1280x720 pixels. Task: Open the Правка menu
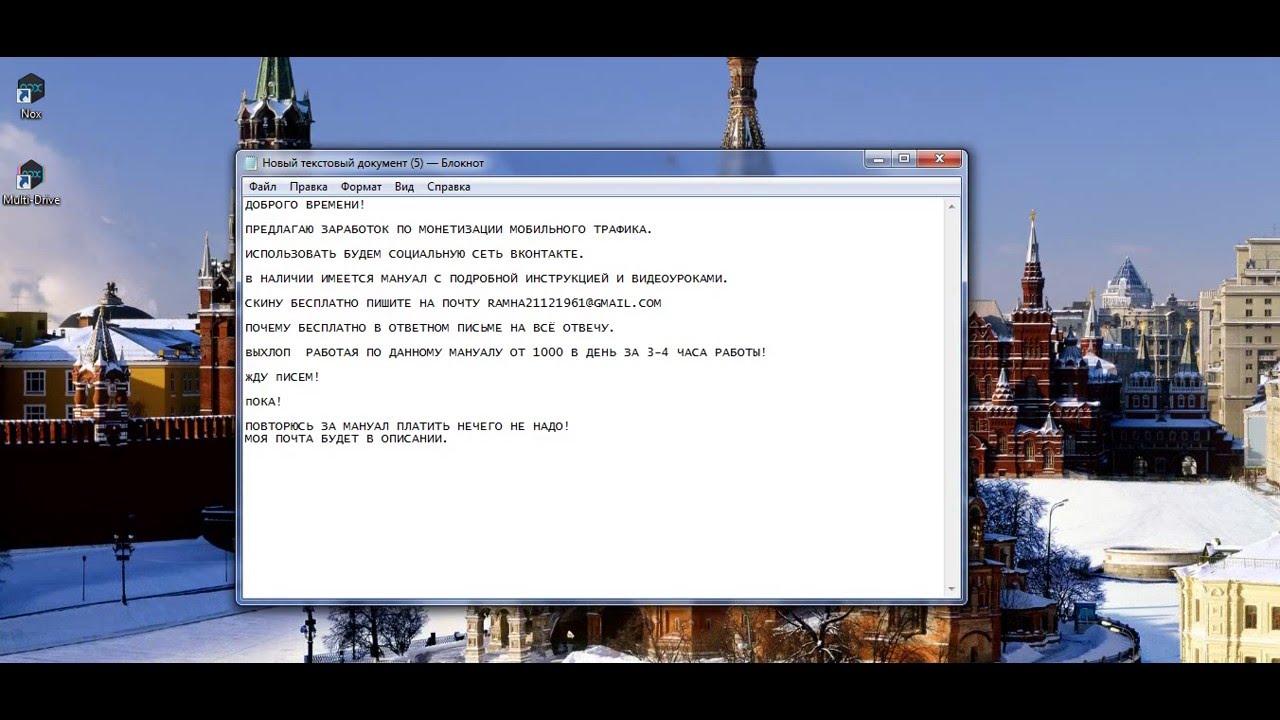[x=309, y=187]
